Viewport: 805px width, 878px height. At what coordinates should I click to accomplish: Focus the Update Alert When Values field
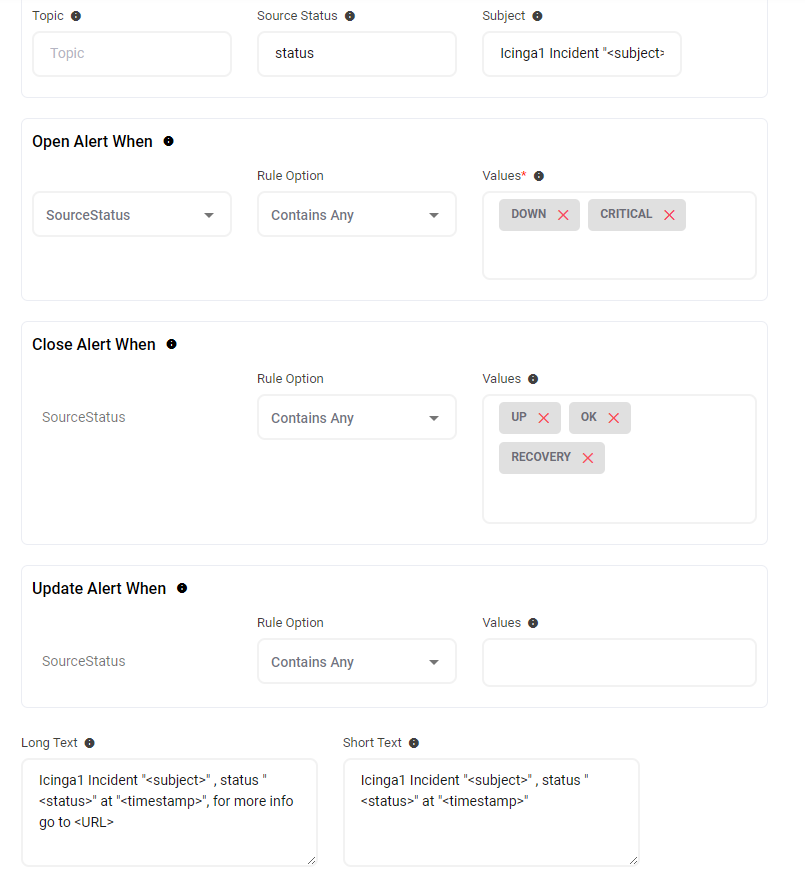(x=619, y=663)
